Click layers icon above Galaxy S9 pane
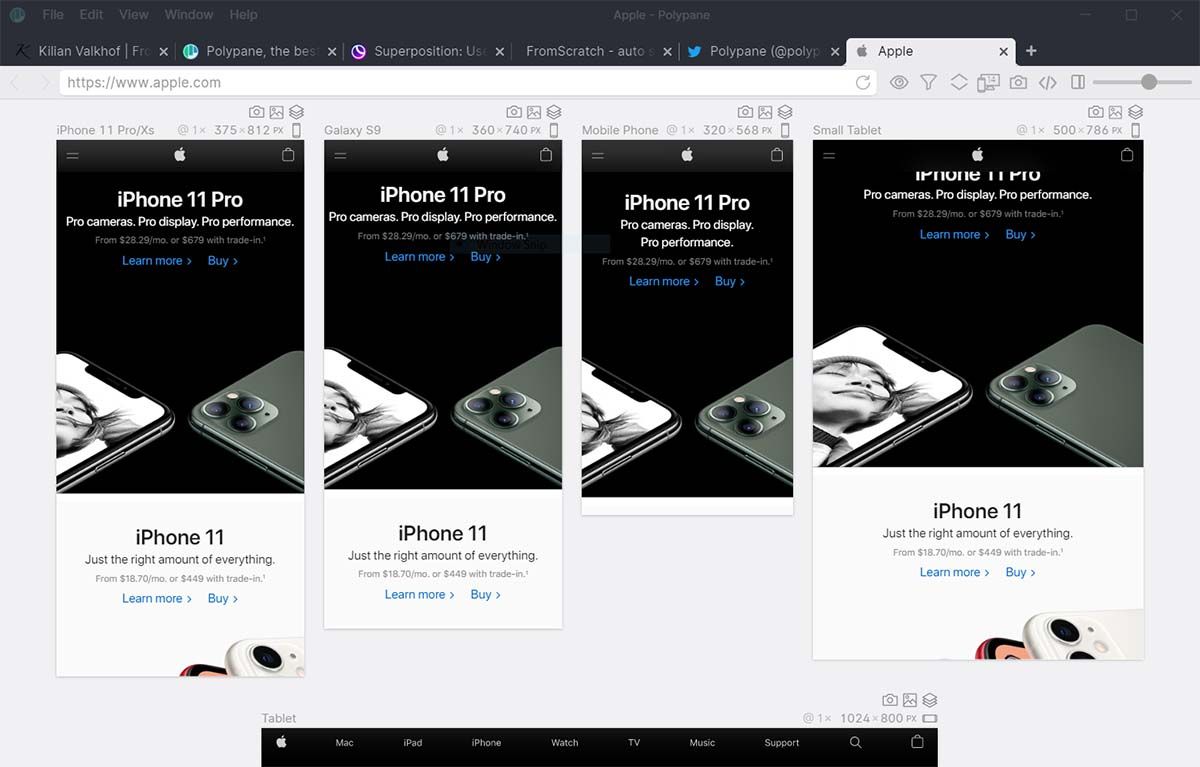This screenshot has height=767, width=1200. 554,113
